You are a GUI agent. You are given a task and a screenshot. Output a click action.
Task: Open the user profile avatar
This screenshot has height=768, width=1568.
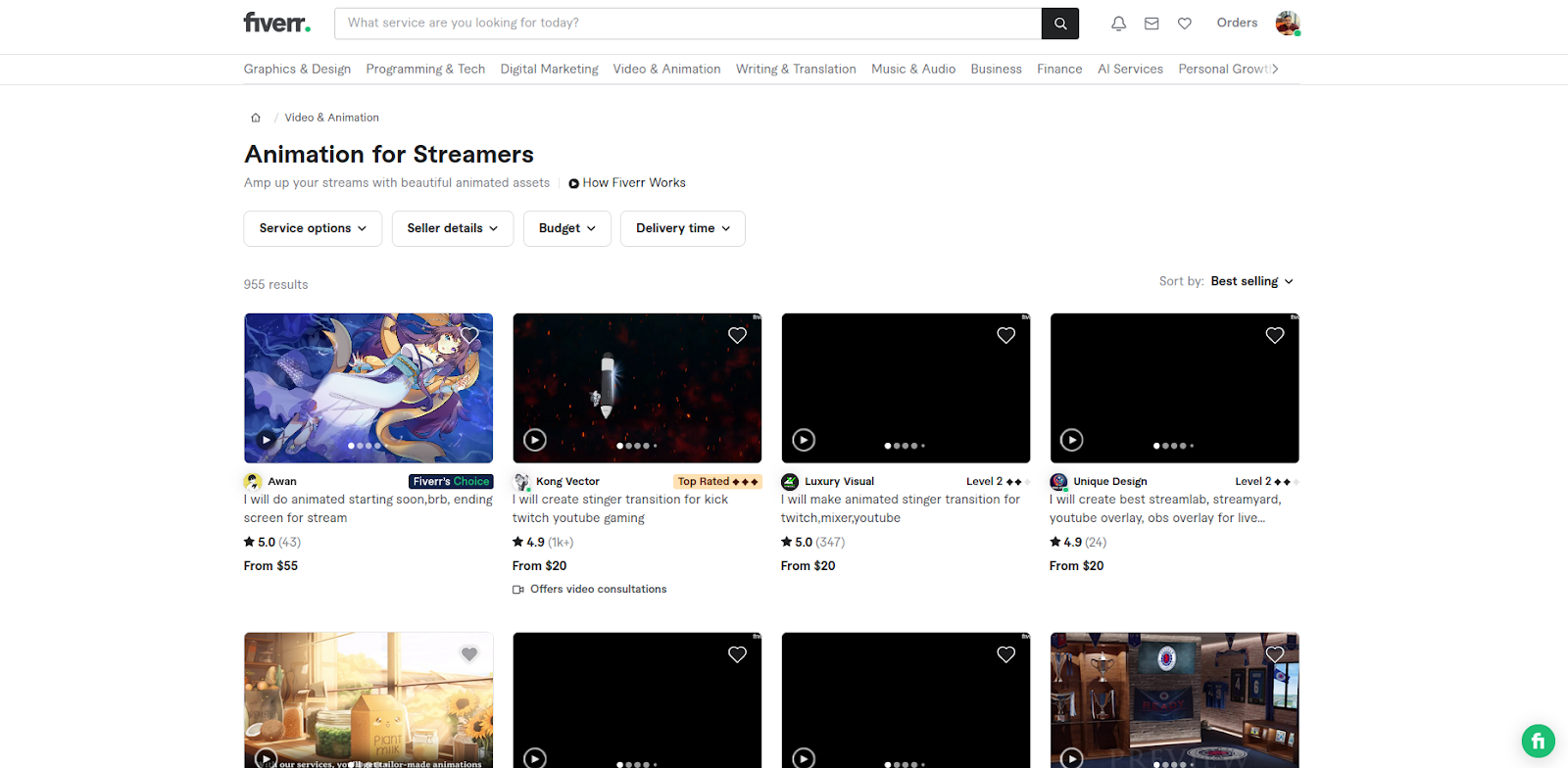point(1288,24)
